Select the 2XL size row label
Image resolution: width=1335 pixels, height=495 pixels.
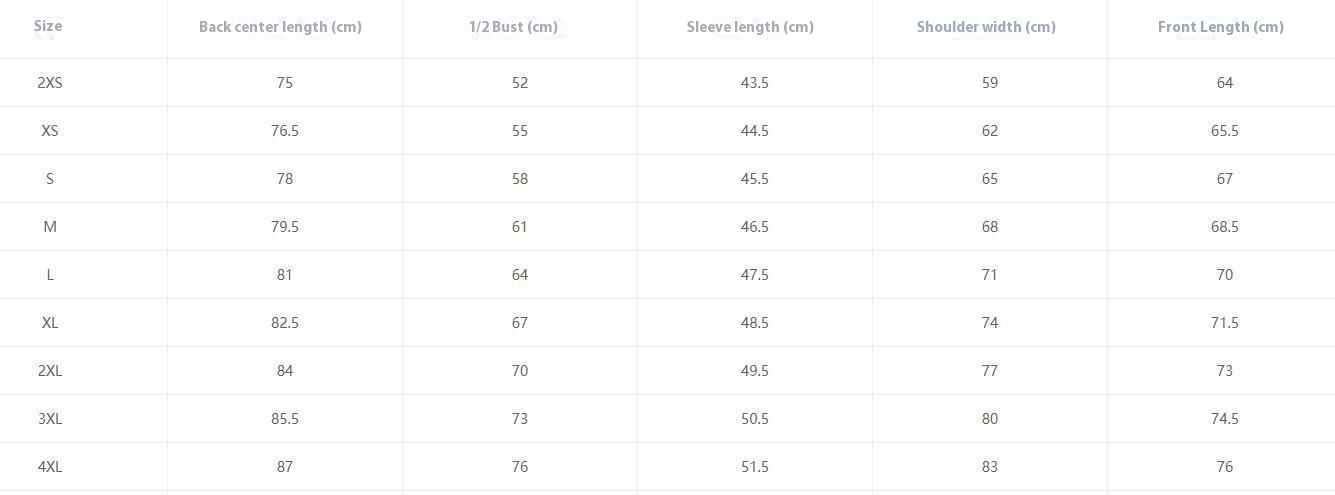50,371
